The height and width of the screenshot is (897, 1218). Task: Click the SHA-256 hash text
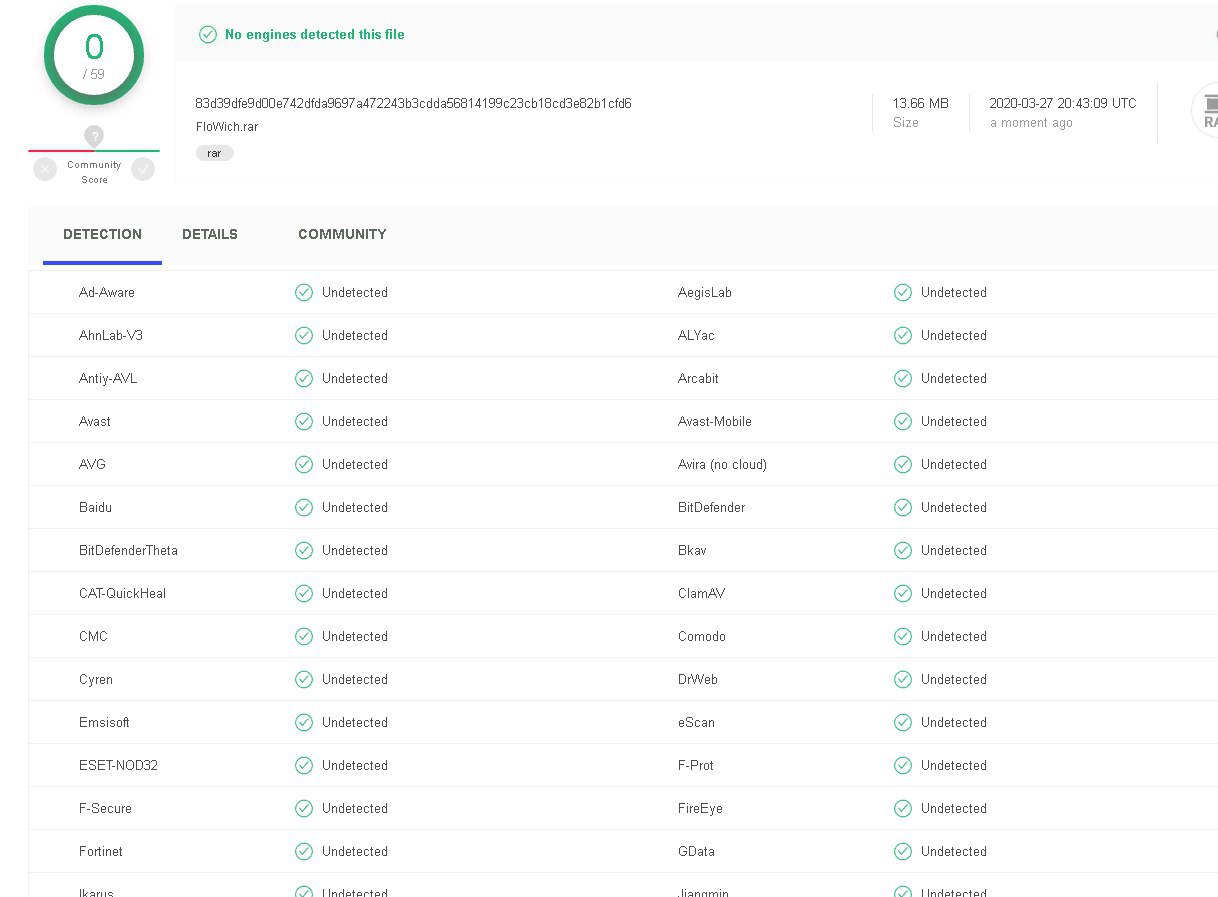pos(413,103)
